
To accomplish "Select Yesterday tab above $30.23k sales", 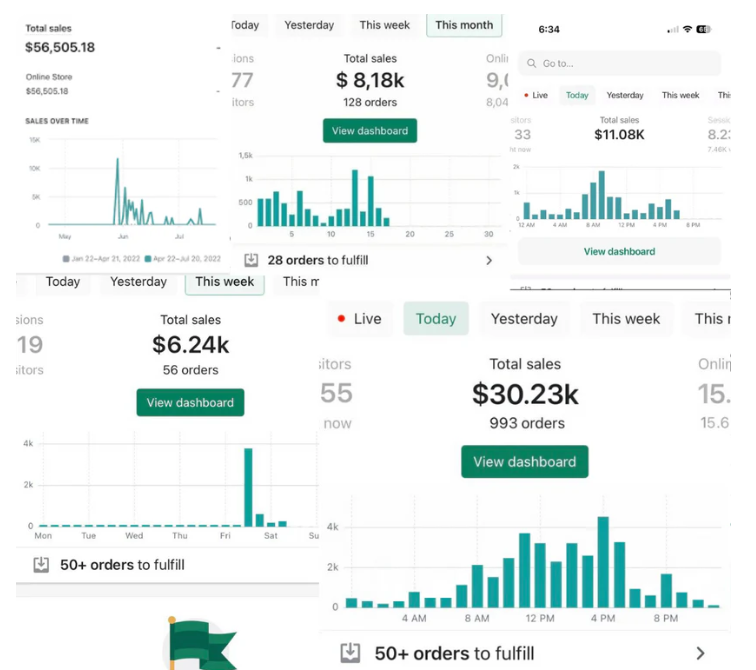I will tap(524, 319).
